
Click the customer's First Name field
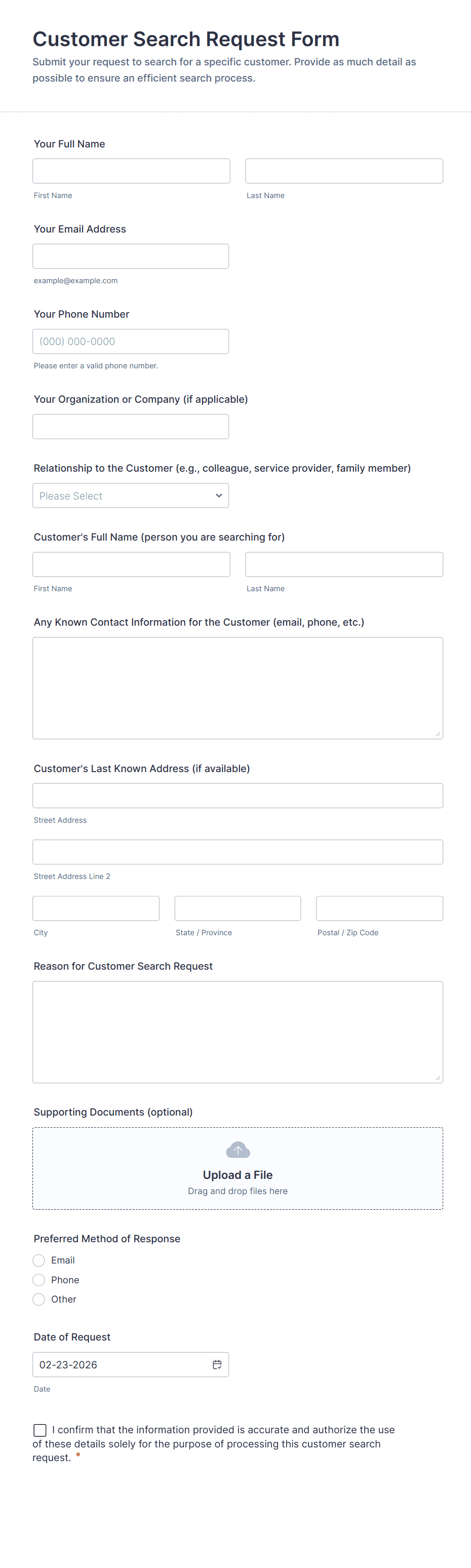click(132, 564)
